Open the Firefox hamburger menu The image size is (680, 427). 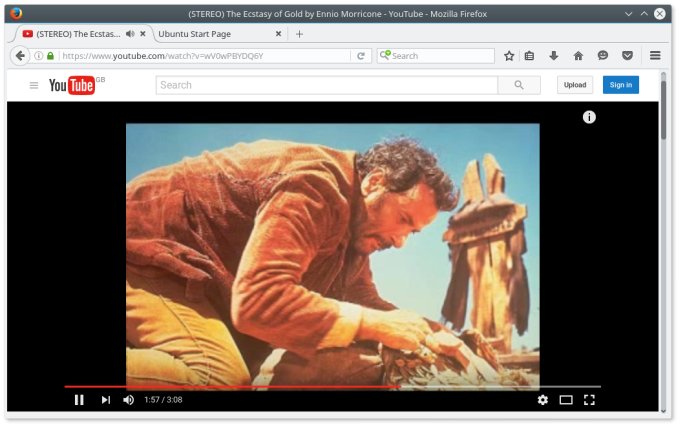point(655,55)
